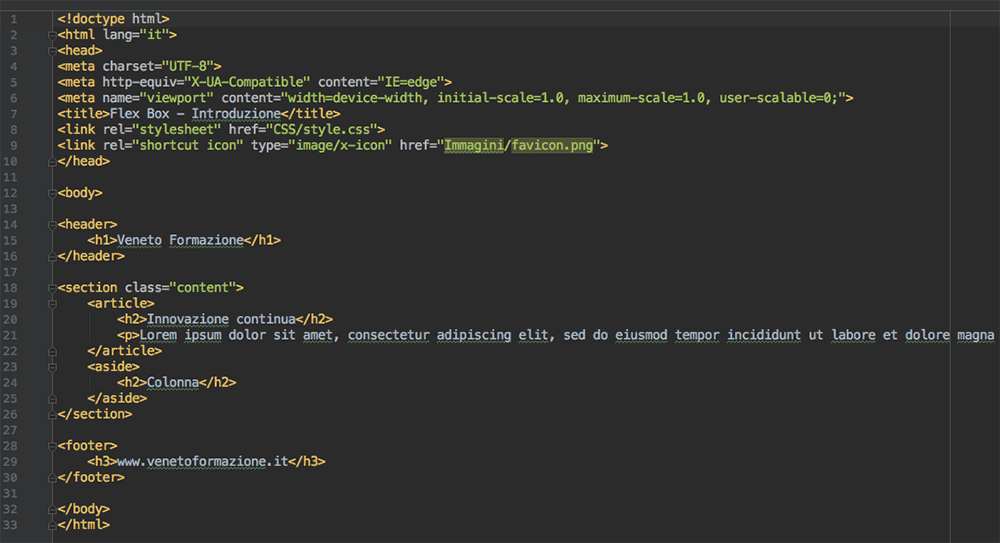Place cursor in the doctype html declaration

click(113, 19)
